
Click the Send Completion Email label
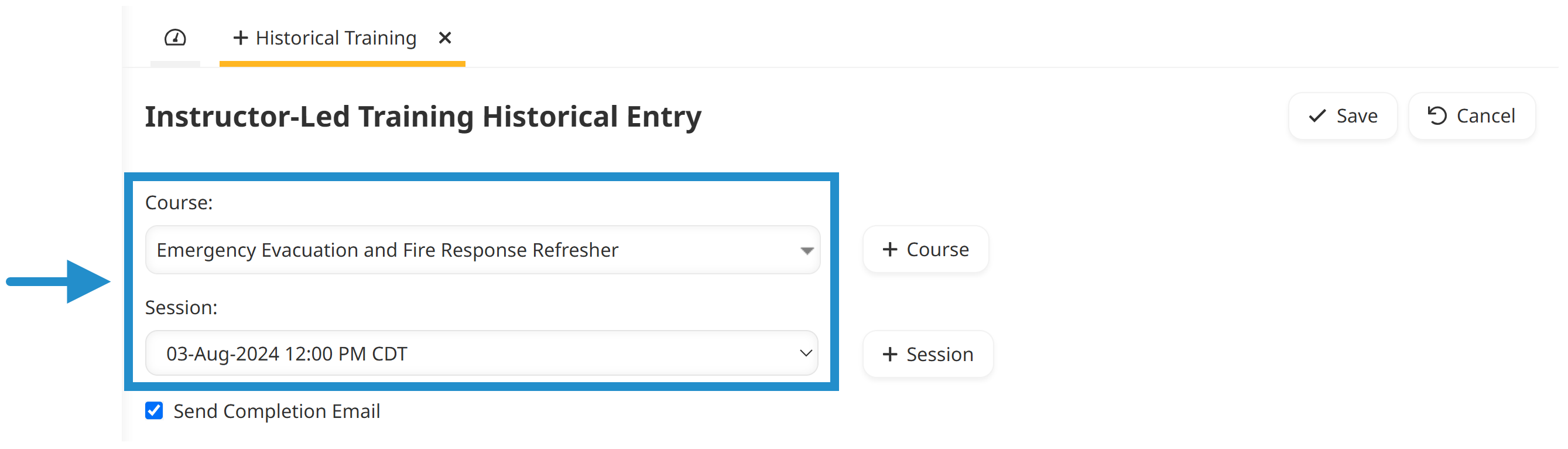coord(277,411)
